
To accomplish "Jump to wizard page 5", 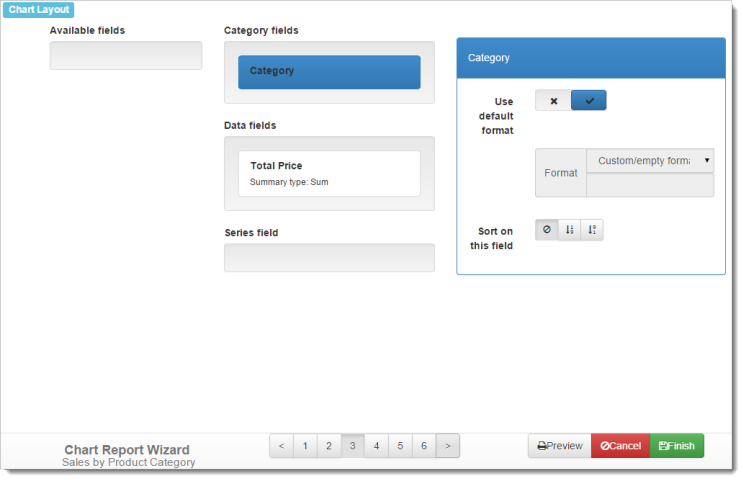I will [x=400, y=446].
